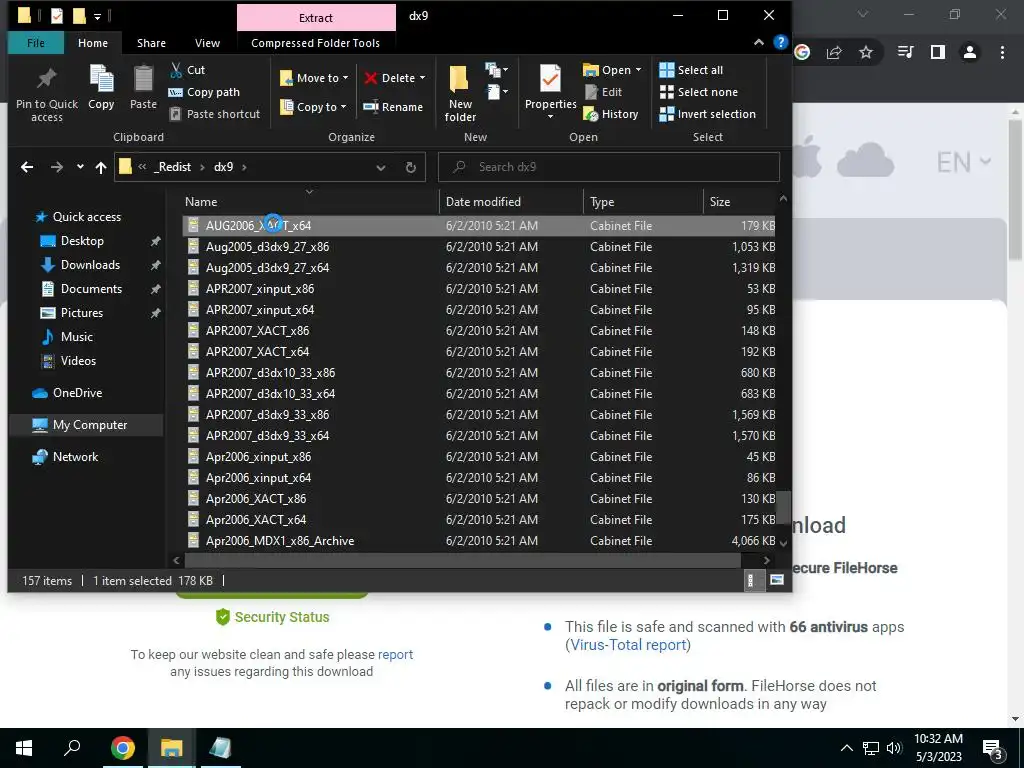Switch to details view layout icon

tap(750, 580)
